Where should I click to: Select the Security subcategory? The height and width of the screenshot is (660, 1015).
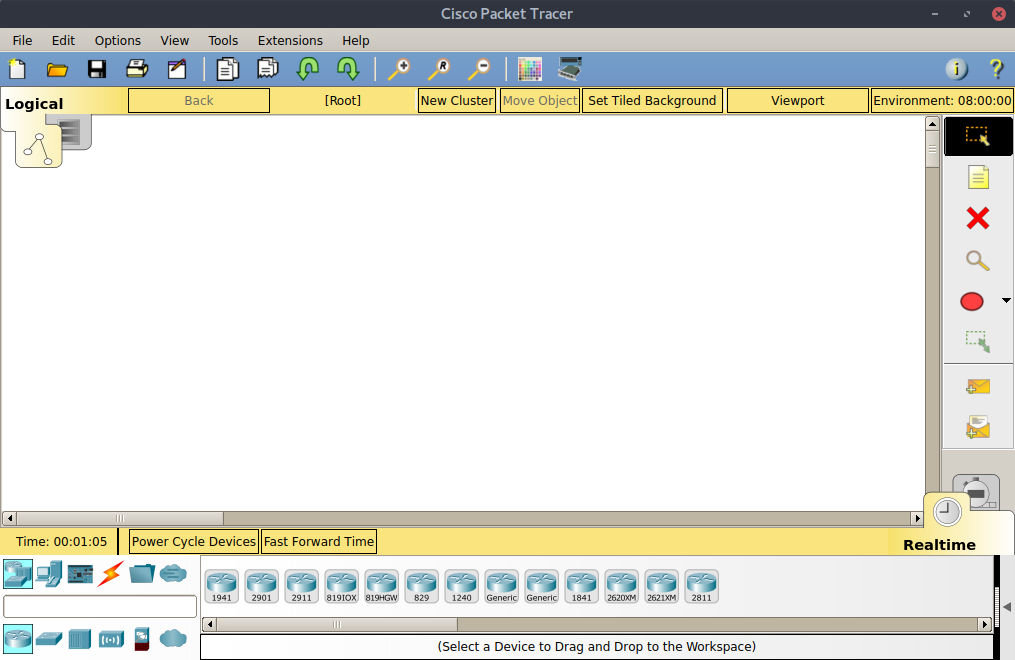[142, 639]
